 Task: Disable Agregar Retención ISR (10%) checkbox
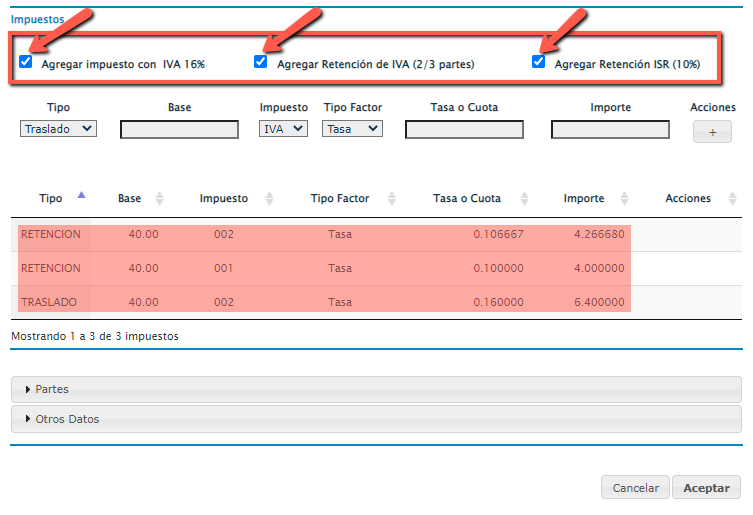[539, 62]
